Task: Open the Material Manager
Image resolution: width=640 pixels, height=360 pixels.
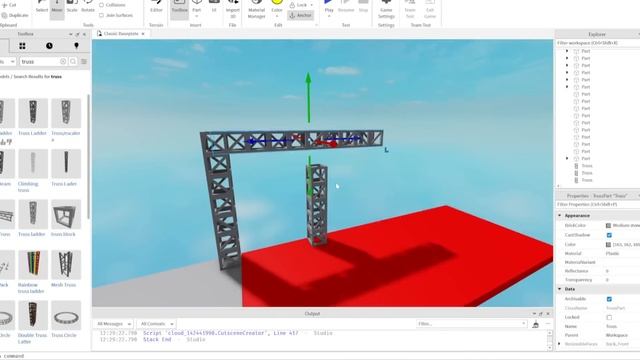Action: (x=256, y=9)
